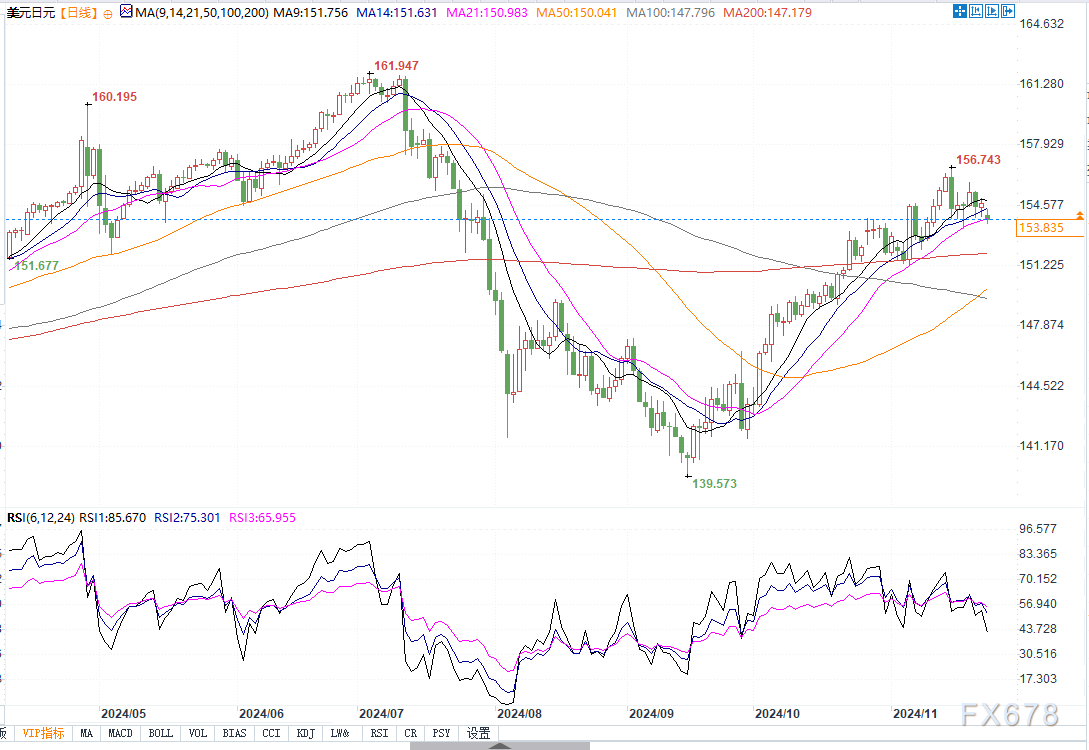Image resolution: width=1089 pixels, height=750 pixels.
Task: Click the MA(9,14,21,50,100,200) parameters label
Action: 202,12
